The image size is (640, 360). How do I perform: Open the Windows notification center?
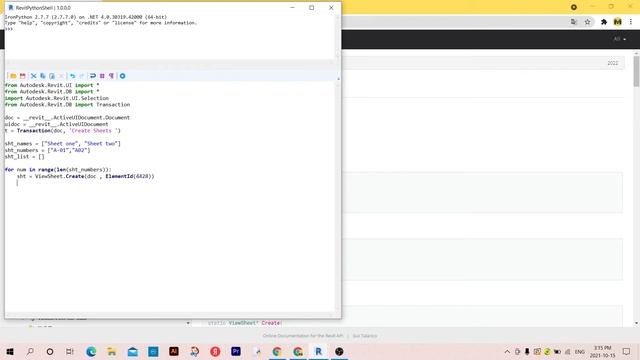(627, 351)
